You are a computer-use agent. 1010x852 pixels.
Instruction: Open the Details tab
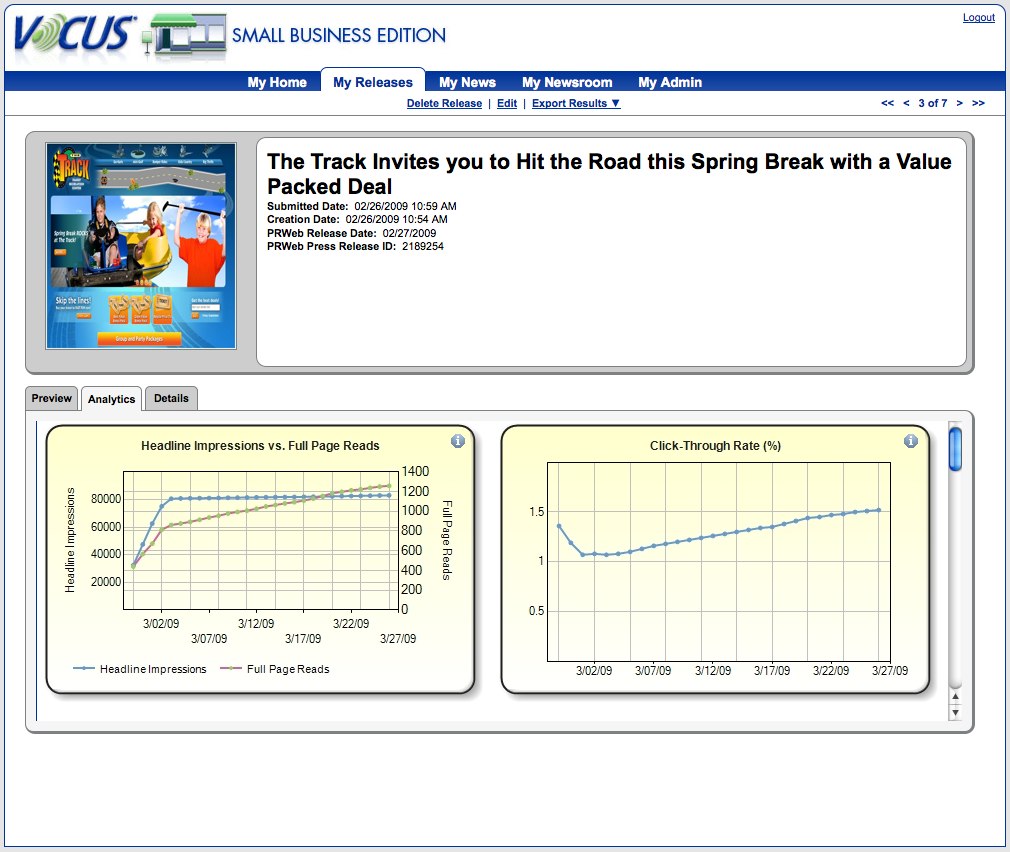(x=171, y=398)
